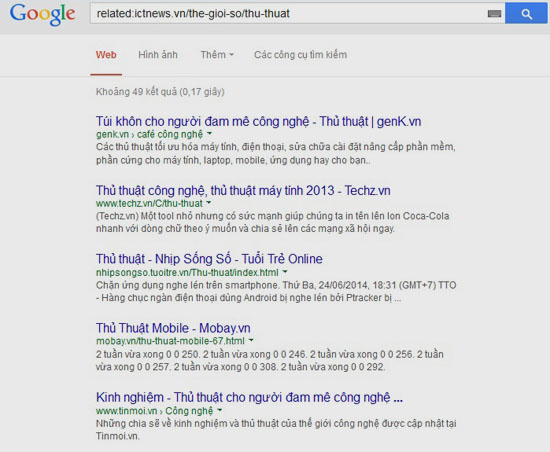Select the Web tab

click(x=106, y=55)
